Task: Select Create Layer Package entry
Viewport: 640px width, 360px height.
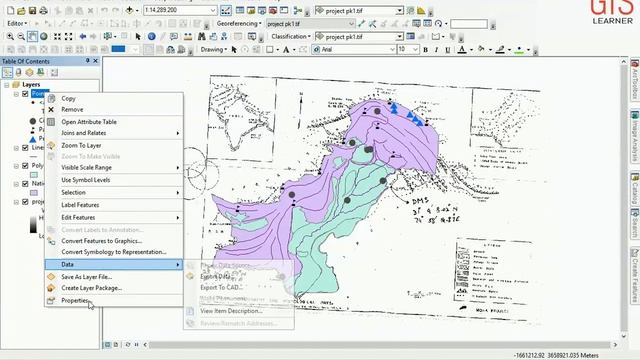Action: point(114,288)
